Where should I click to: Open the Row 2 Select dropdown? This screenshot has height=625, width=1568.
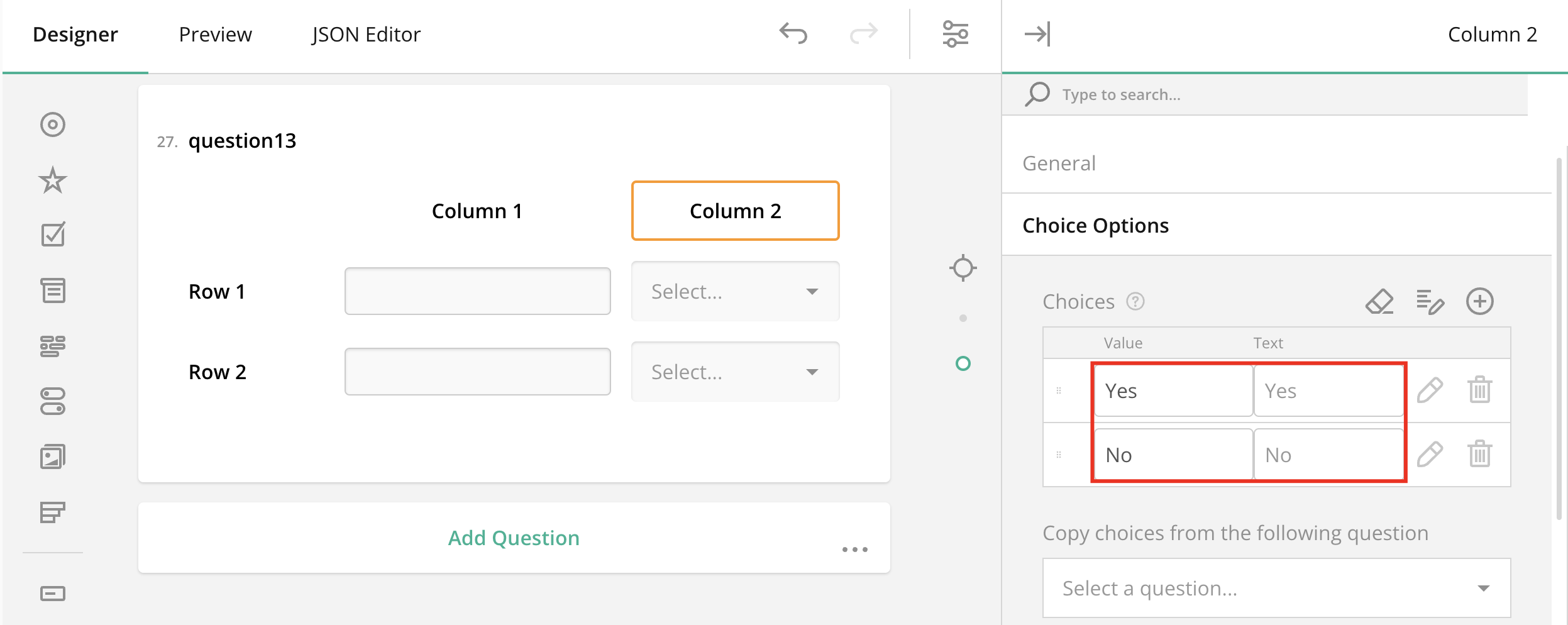point(735,372)
